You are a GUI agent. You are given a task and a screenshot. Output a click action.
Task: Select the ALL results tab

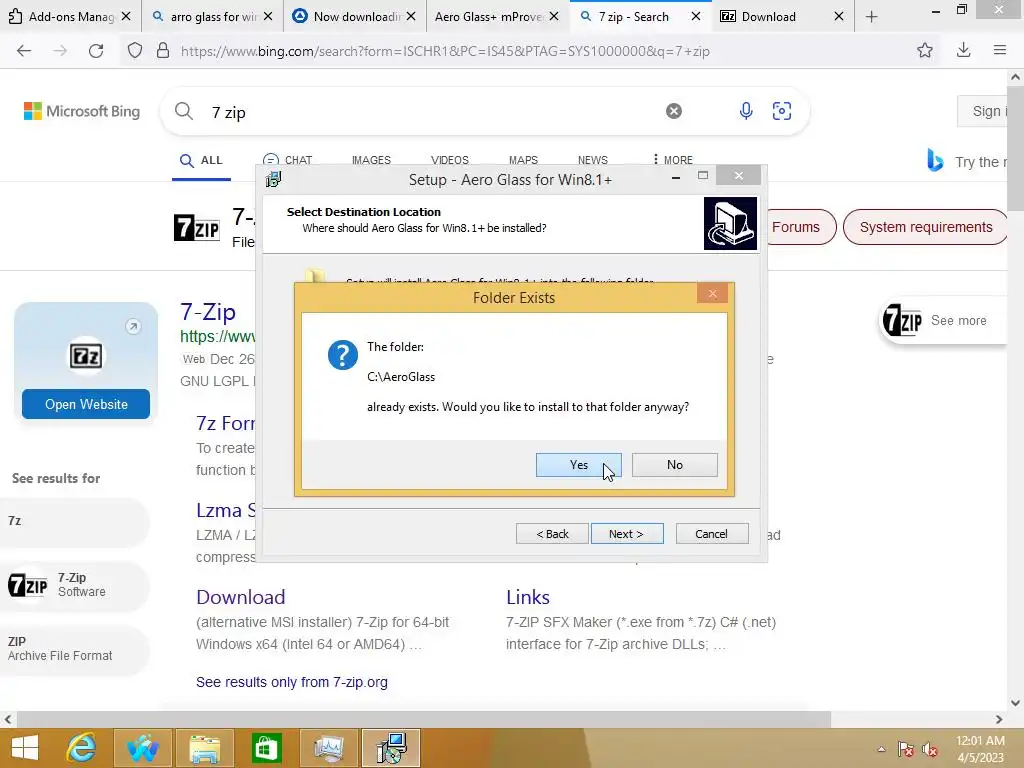click(202, 161)
